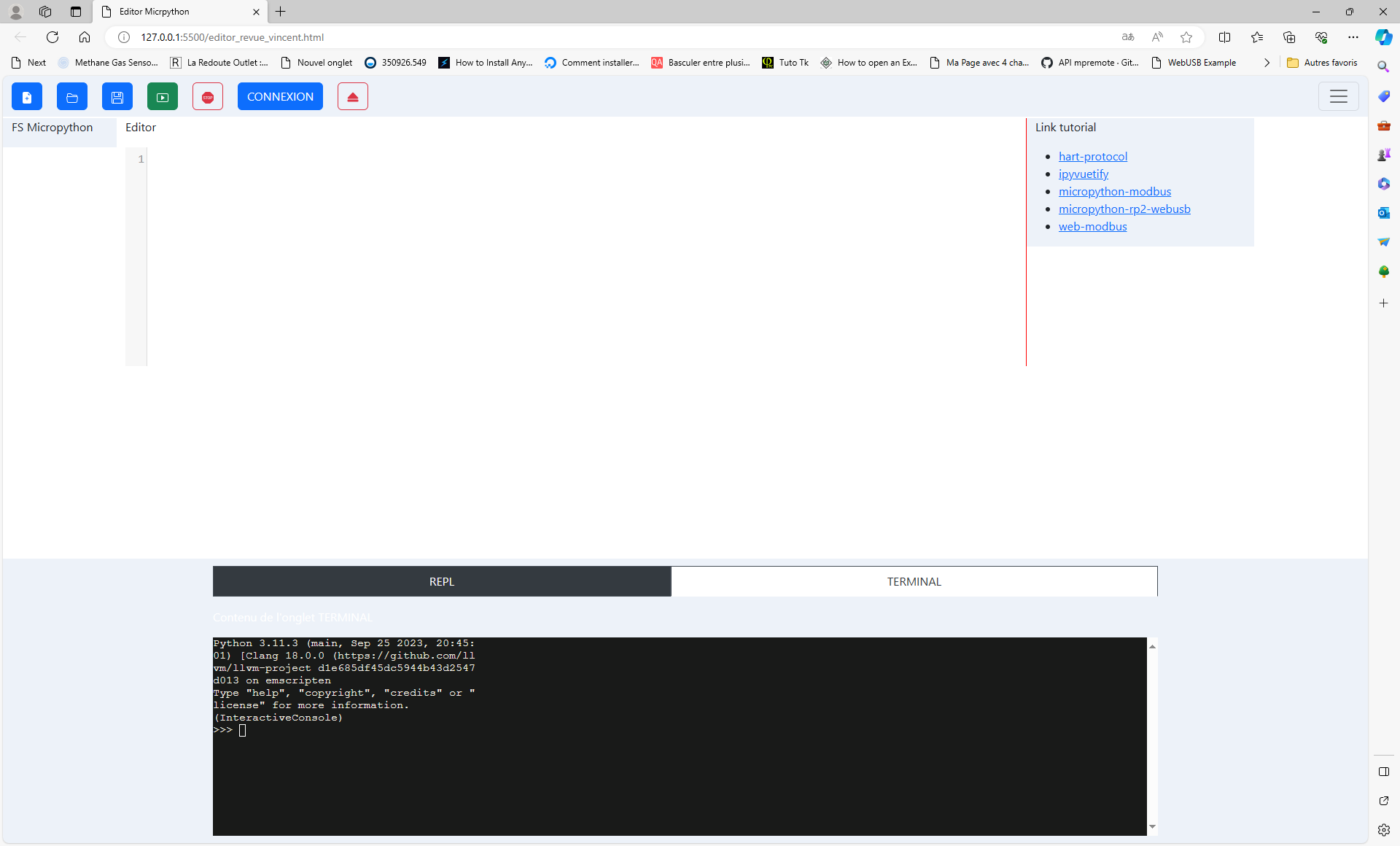Click the CONNEXION button

pos(280,96)
